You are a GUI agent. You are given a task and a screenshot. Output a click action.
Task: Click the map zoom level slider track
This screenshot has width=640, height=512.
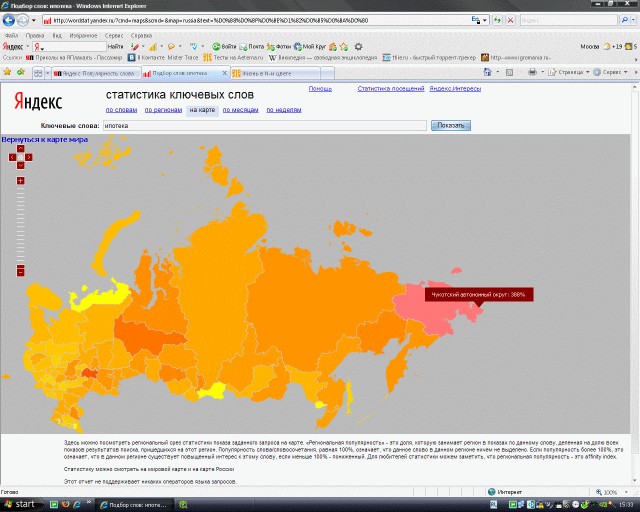[20, 225]
